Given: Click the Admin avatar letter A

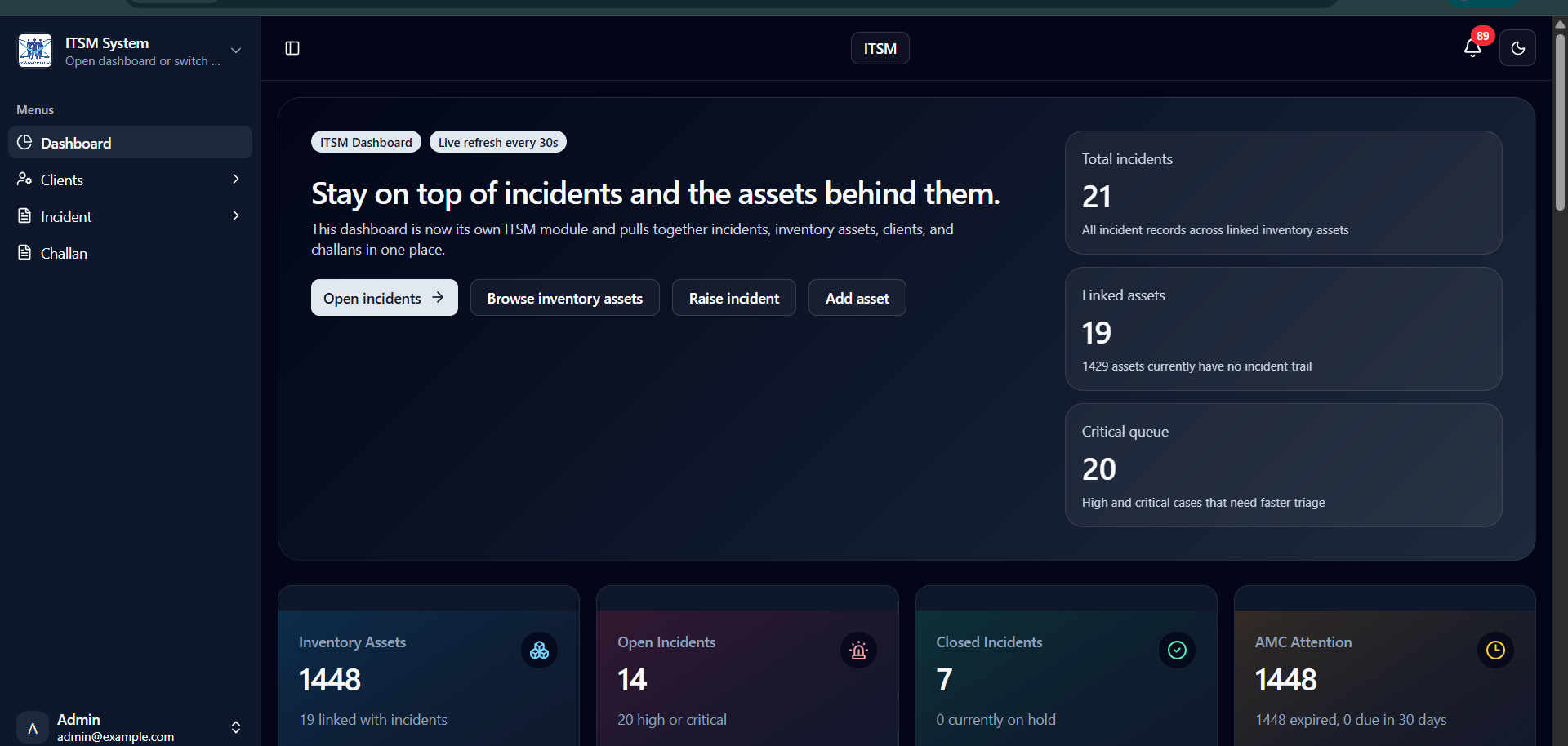Looking at the screenshot, I should 33,727.
